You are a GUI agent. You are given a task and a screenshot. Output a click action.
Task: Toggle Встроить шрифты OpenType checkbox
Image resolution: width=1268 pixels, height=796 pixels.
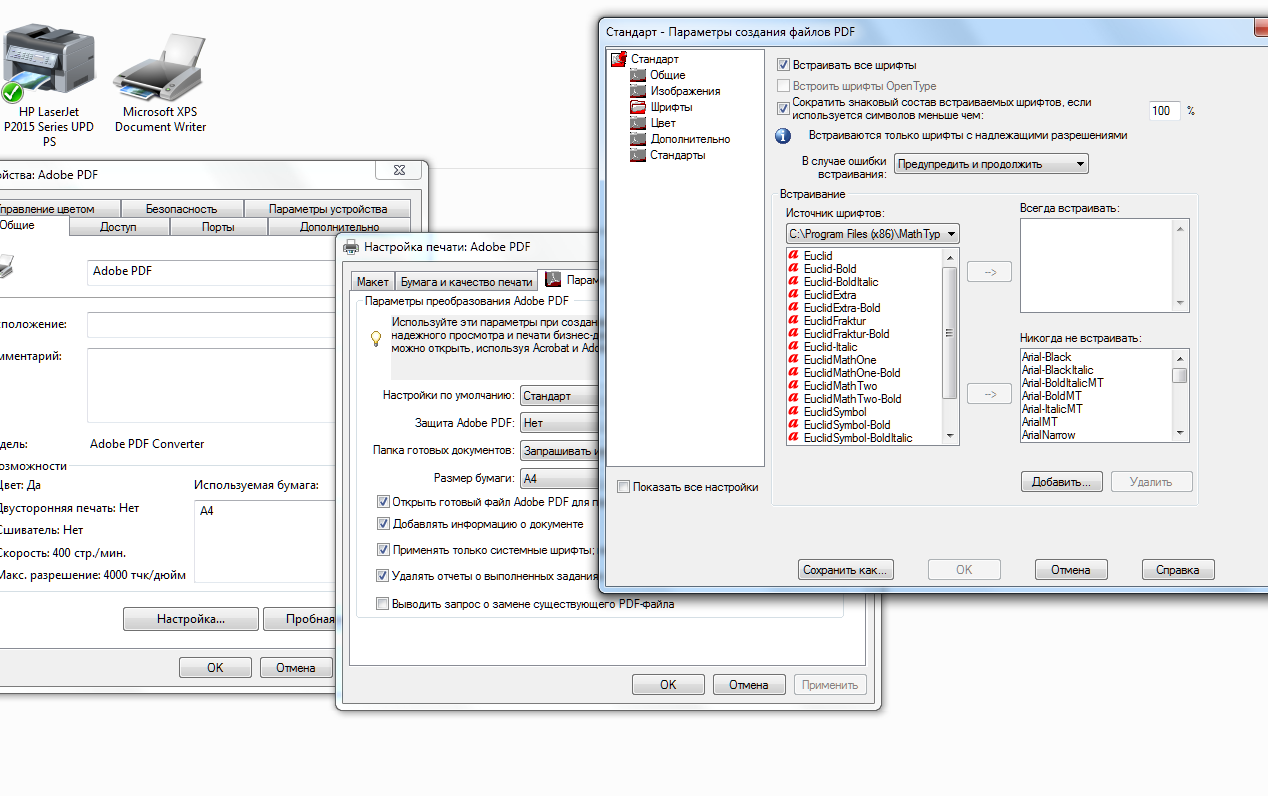[784, 86]
